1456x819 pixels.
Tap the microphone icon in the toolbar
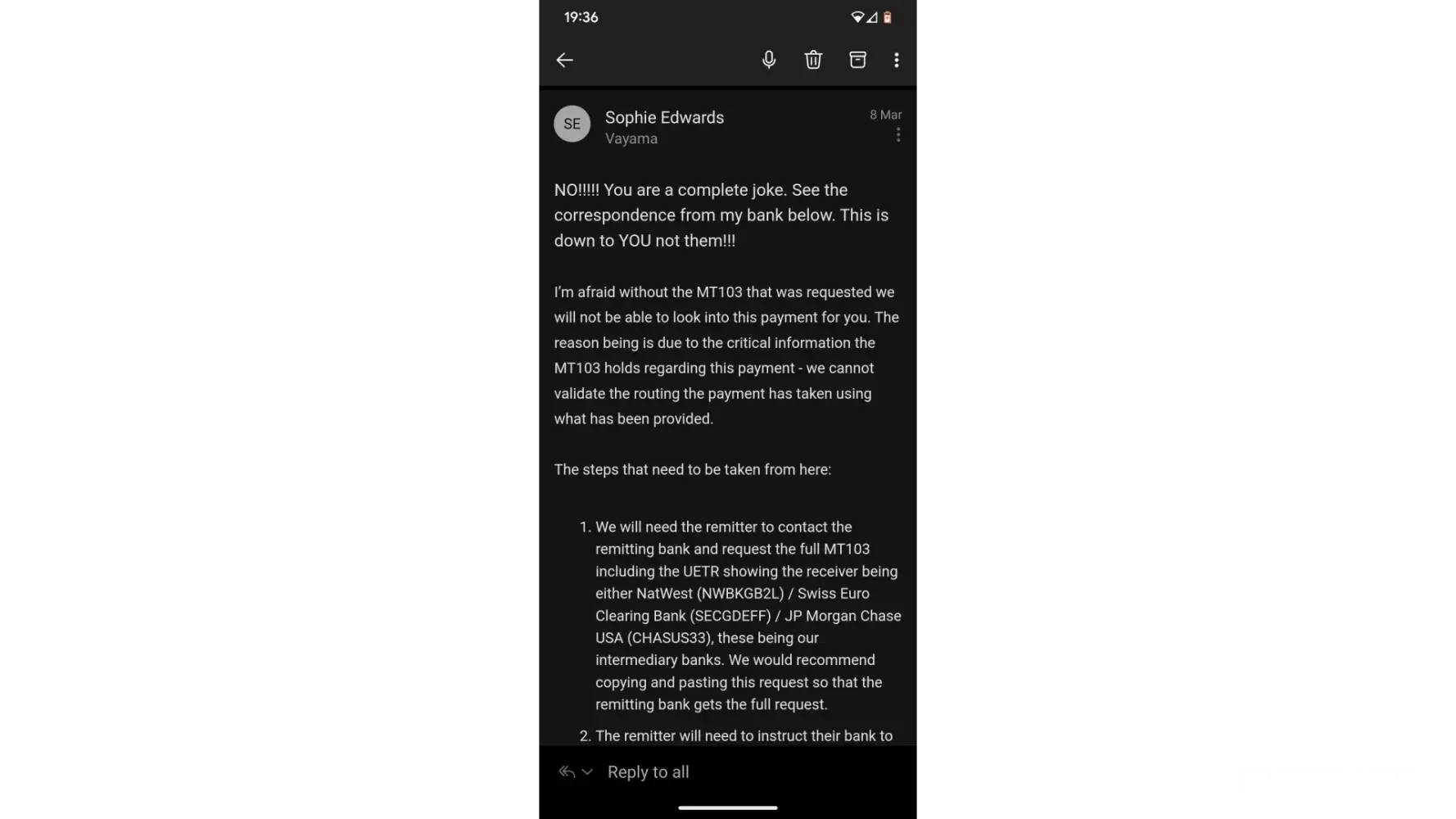tap(769, 60)
